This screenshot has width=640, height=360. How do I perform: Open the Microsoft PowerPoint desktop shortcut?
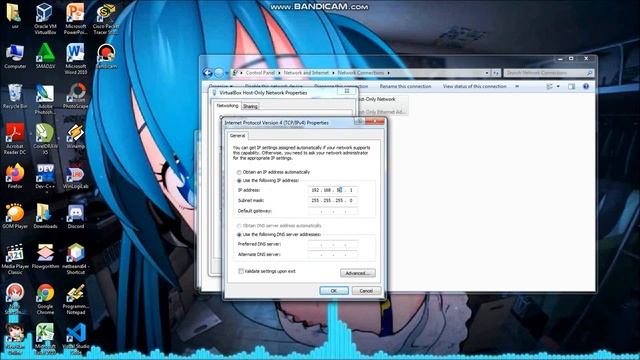76,18
